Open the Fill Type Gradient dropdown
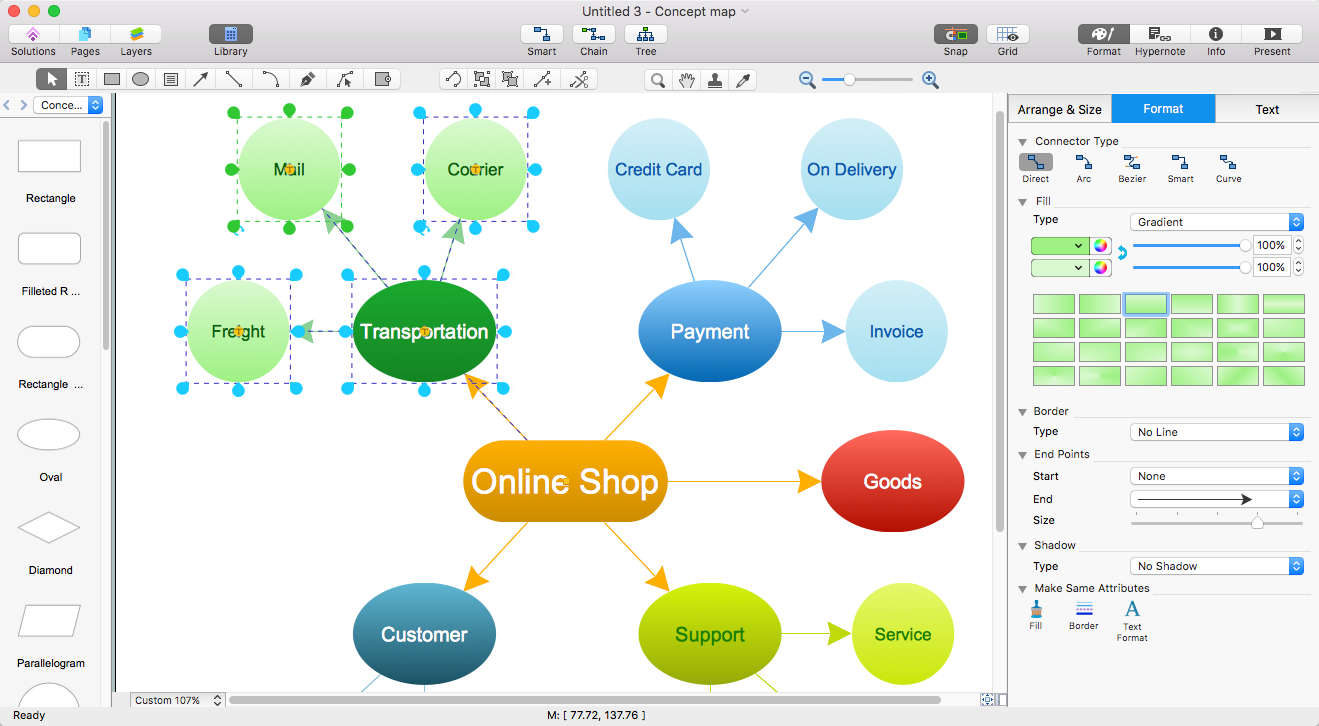 (x=1217, y=222)
